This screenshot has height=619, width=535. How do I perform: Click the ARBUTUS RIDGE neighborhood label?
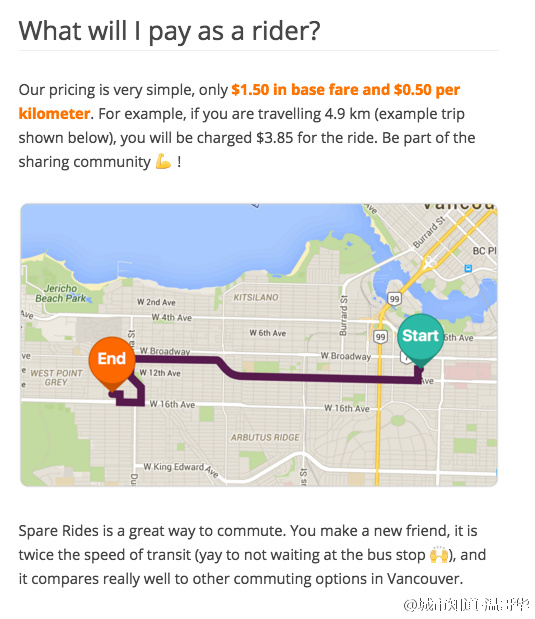pyautogui.click(x=265, y=437)
